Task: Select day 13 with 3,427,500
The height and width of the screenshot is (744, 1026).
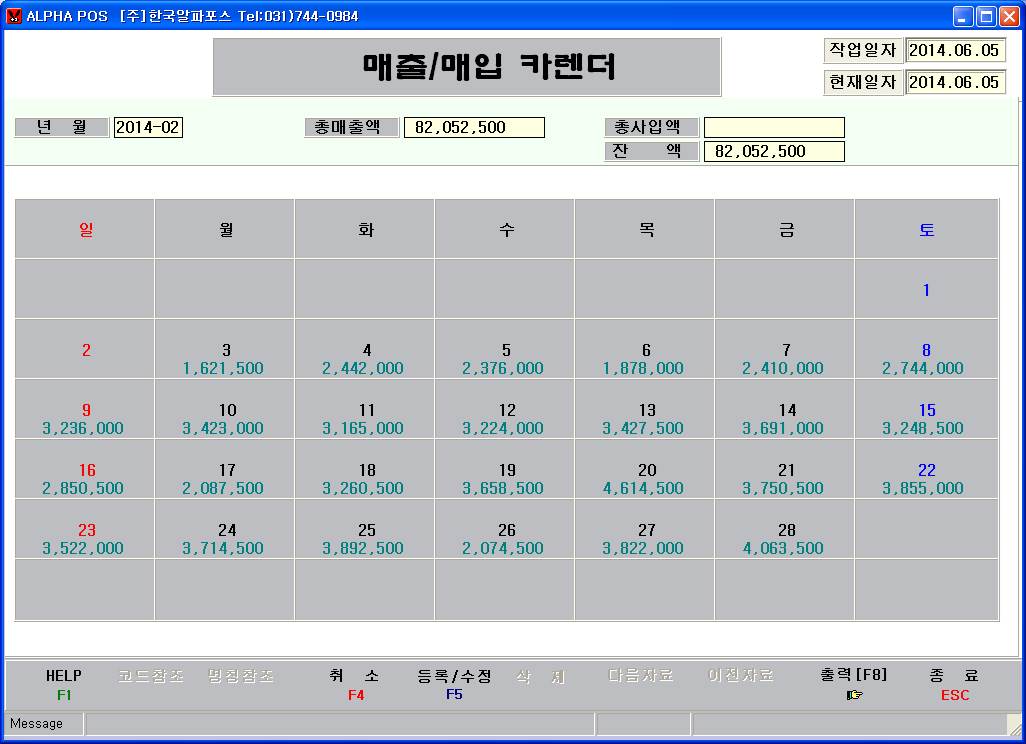Action: click(645, 410)
